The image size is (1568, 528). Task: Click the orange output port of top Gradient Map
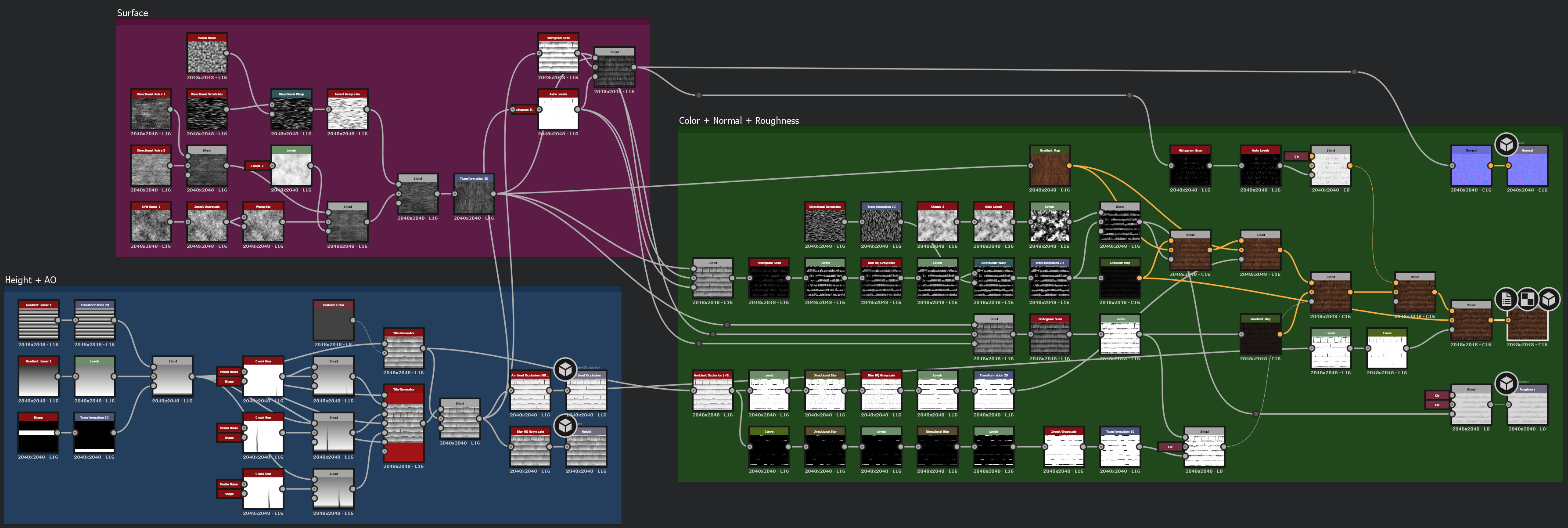coord(1069,166)
